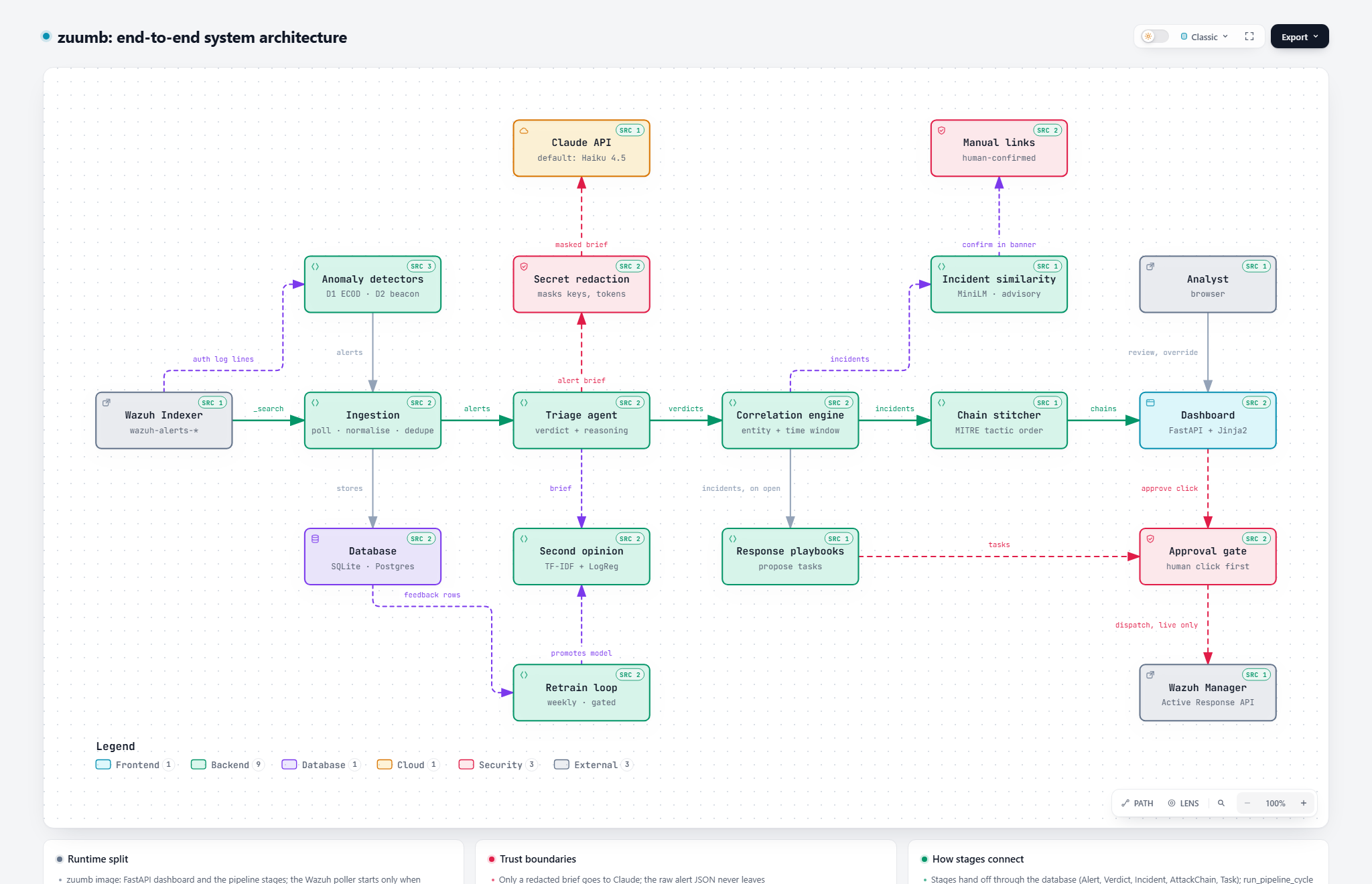Screen dimensions: 1372x884
Task: Click the 100% zoom level readout
Action: pos(1276,803)
